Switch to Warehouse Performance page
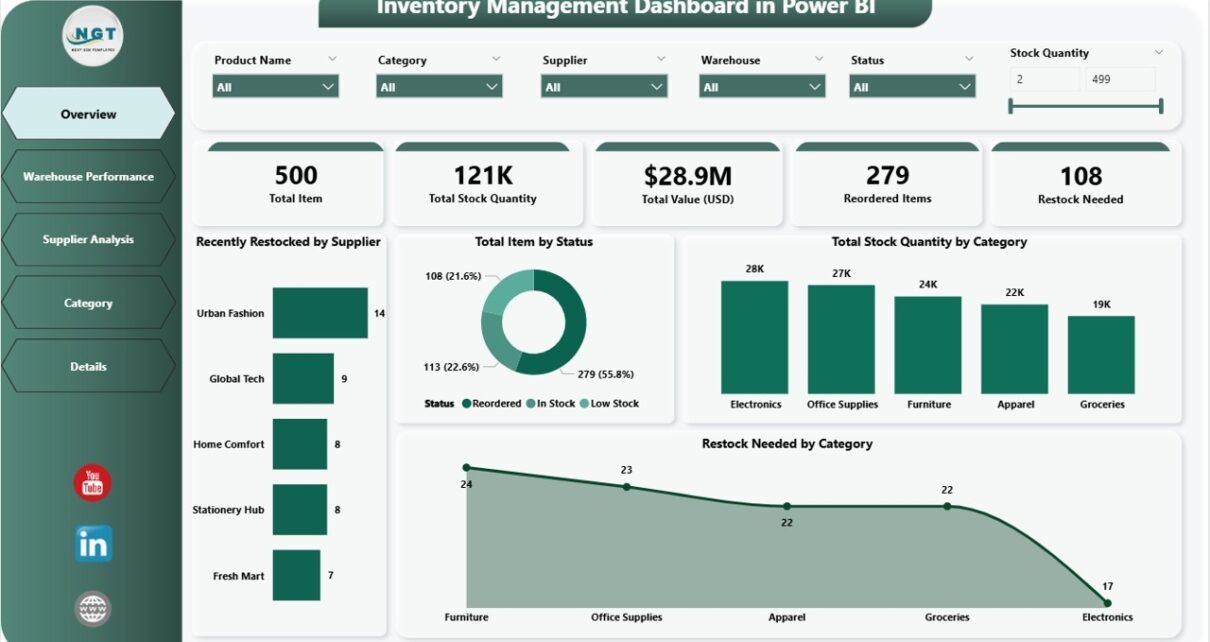 (x=89, y=177)
